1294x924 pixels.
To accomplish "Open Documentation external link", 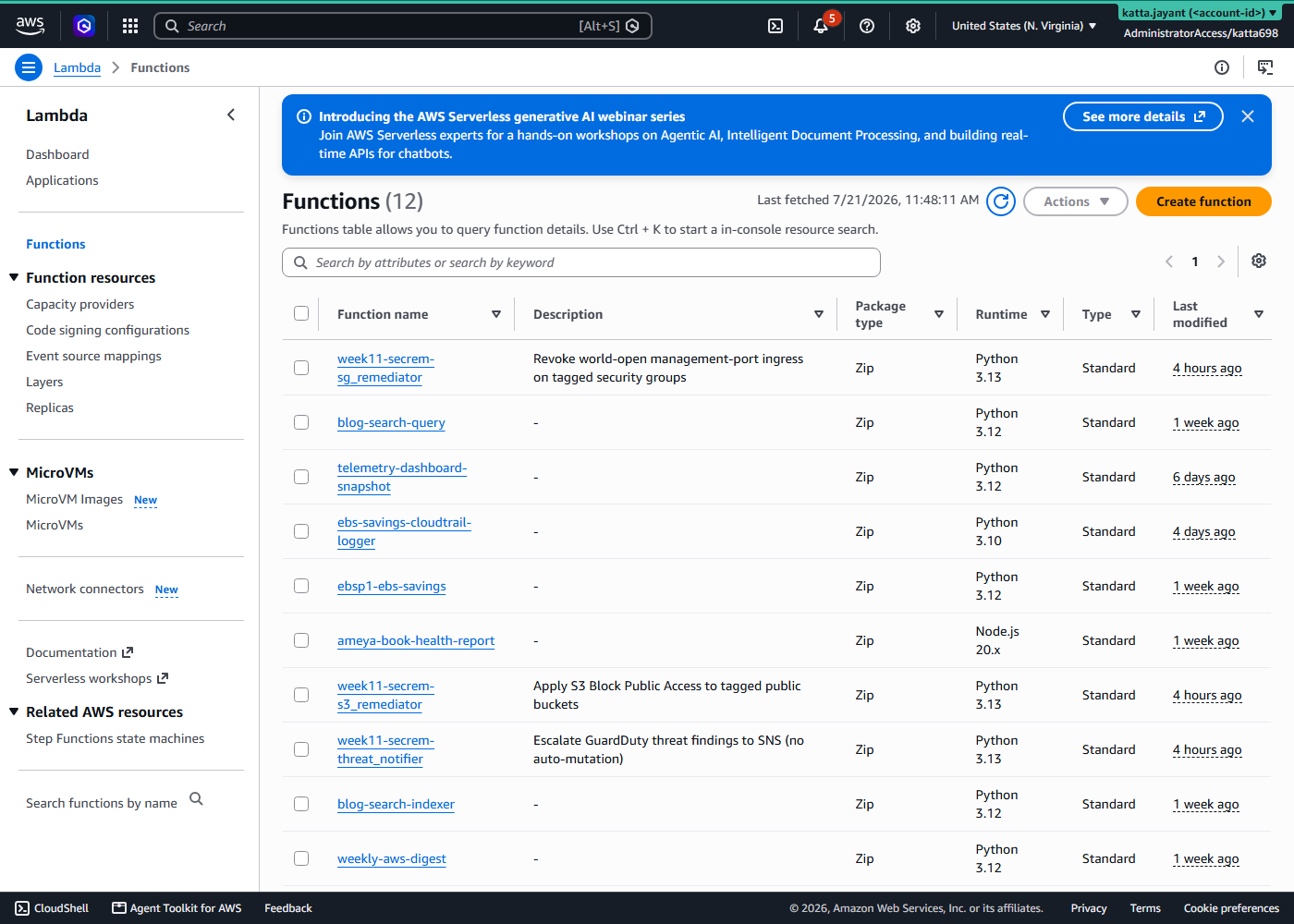I will pyautogui.click(x=79, y=652).
